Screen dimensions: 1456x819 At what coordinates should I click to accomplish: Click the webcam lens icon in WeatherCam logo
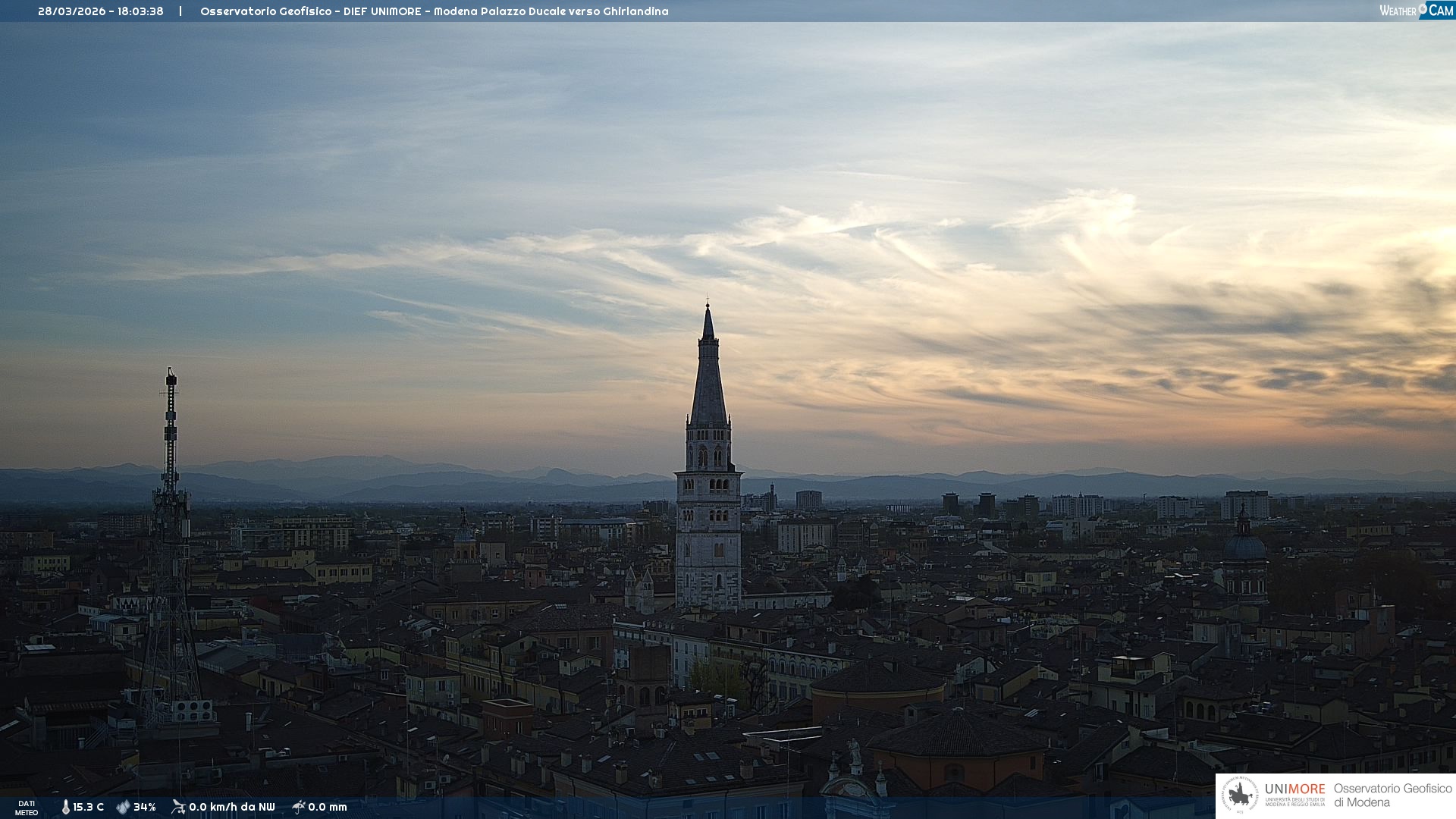pos(1423,8)
